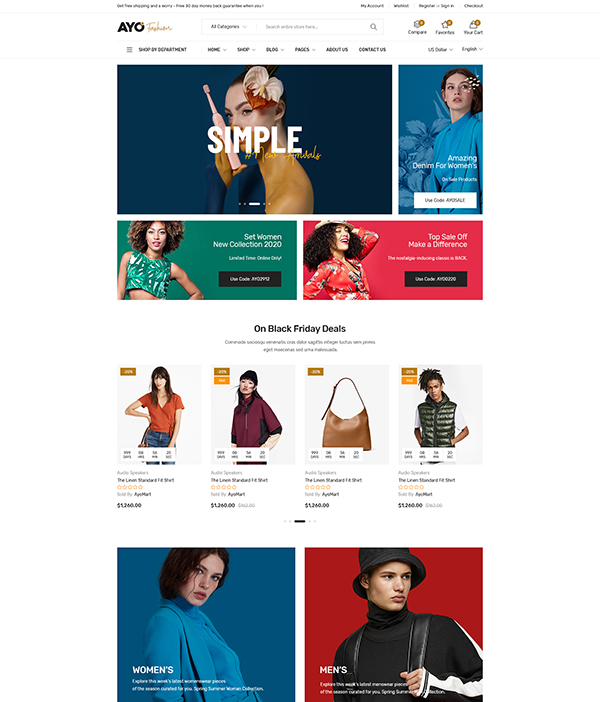Click the My Account link
The width and height of the screenshot is (600, 702).
(x=372, y=6)
